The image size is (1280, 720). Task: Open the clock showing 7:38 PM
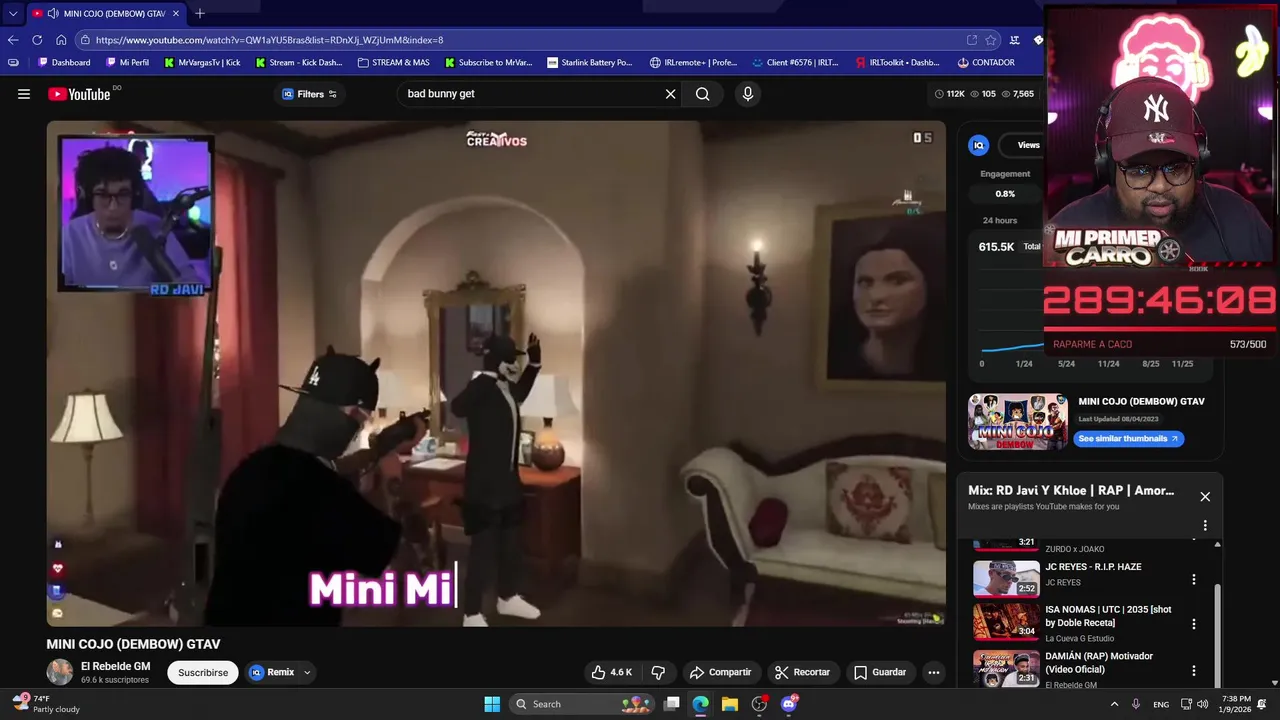[x=1235, y=704]
